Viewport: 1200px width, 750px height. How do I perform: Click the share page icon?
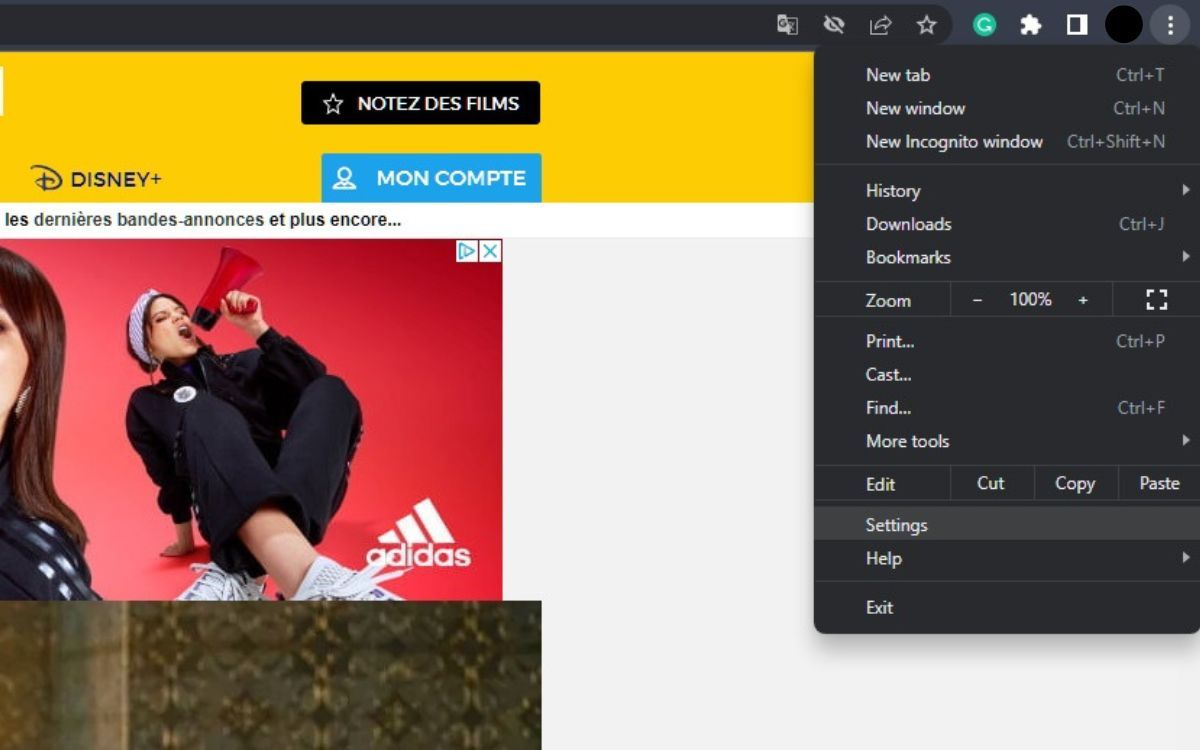(880, 25)
